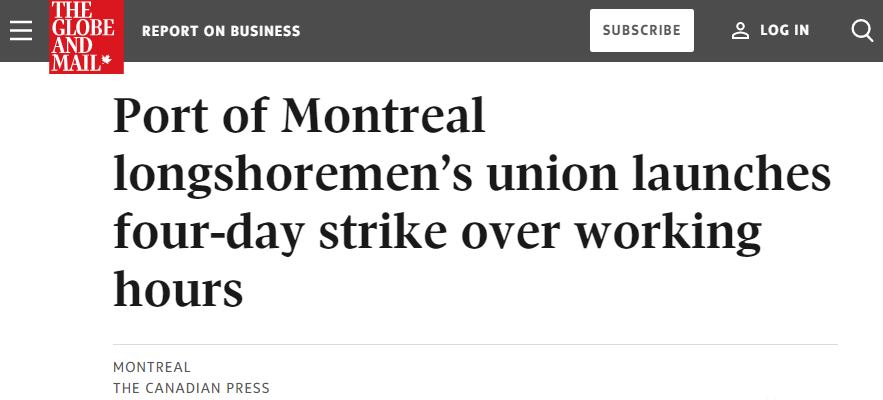Click the word "longshoremen's" in the headline
The image size is (883, 400).
pyautogui.click(x=293, y=175)
